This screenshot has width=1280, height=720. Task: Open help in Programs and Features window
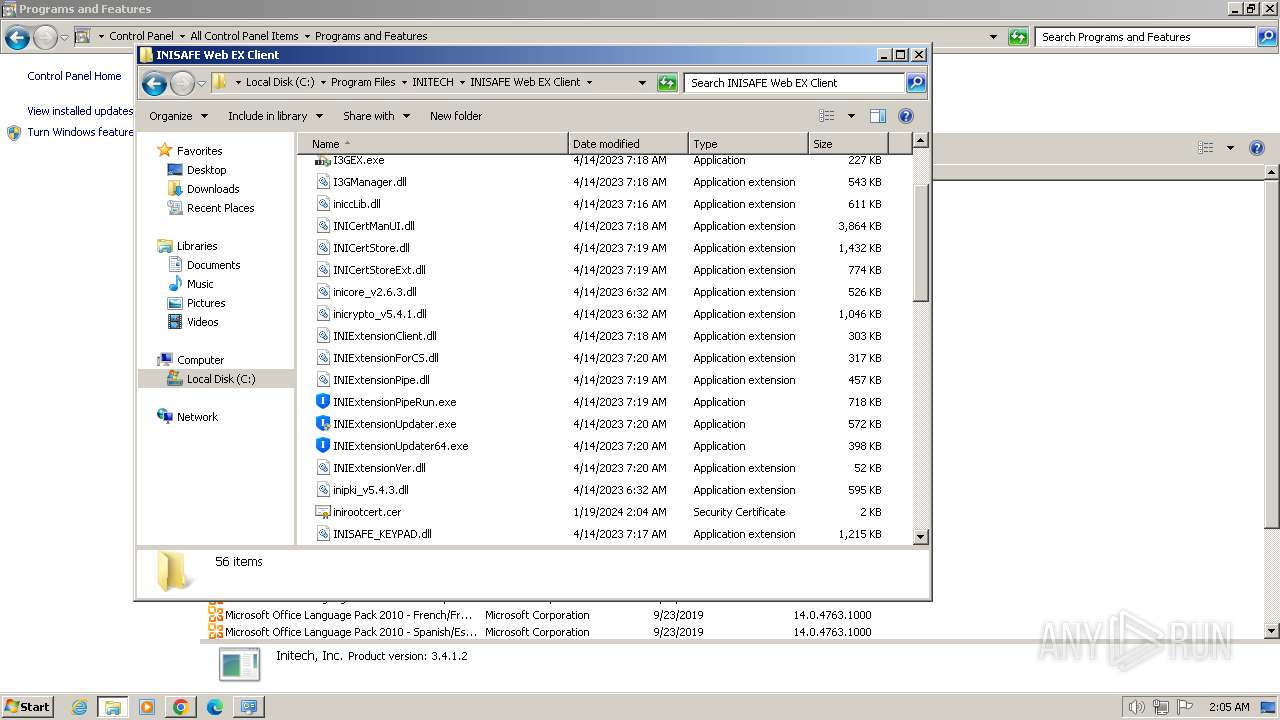(x=1257, y=148)
